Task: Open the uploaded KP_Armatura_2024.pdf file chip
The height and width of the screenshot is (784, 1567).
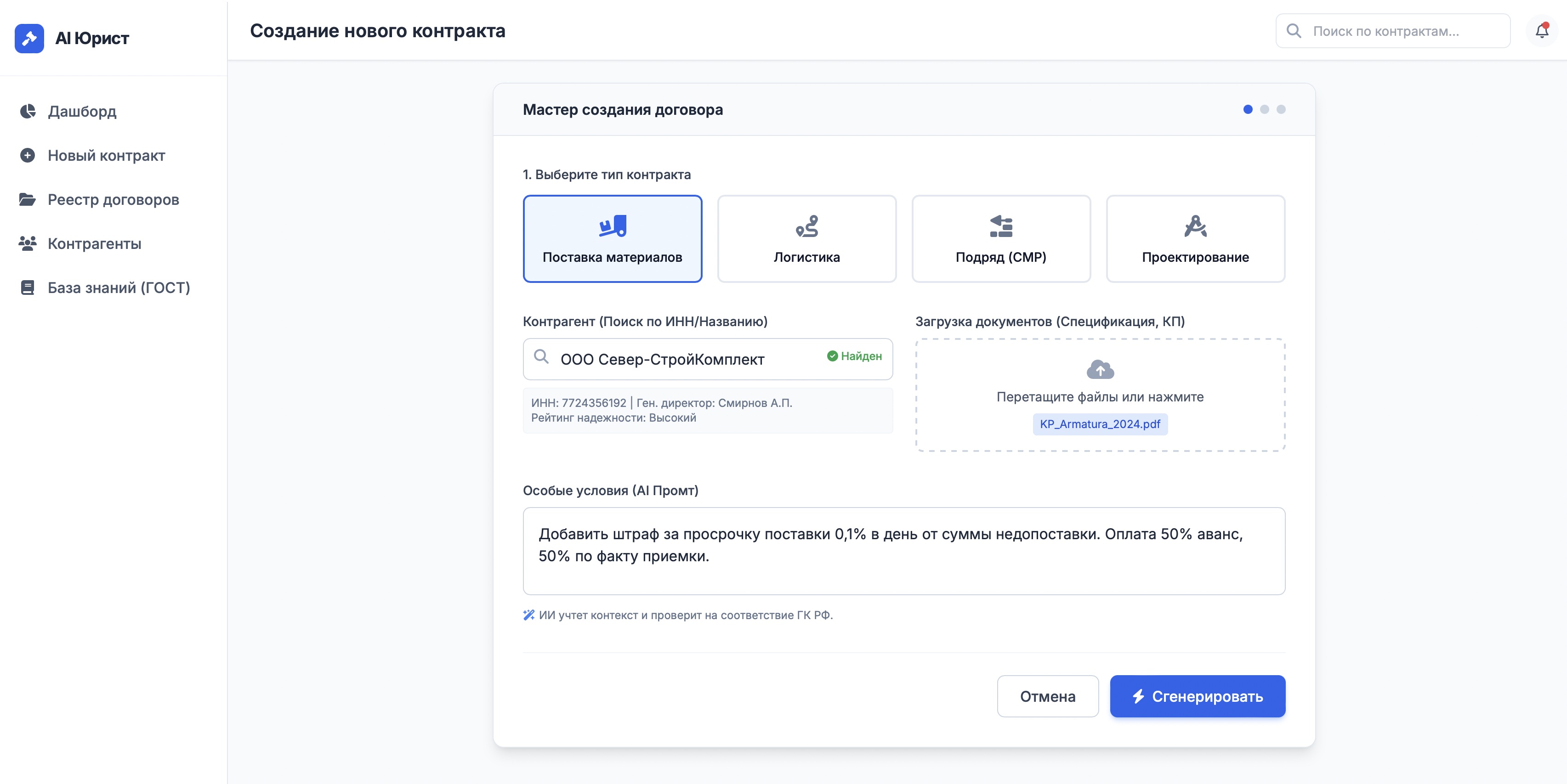Action: 1100,423
